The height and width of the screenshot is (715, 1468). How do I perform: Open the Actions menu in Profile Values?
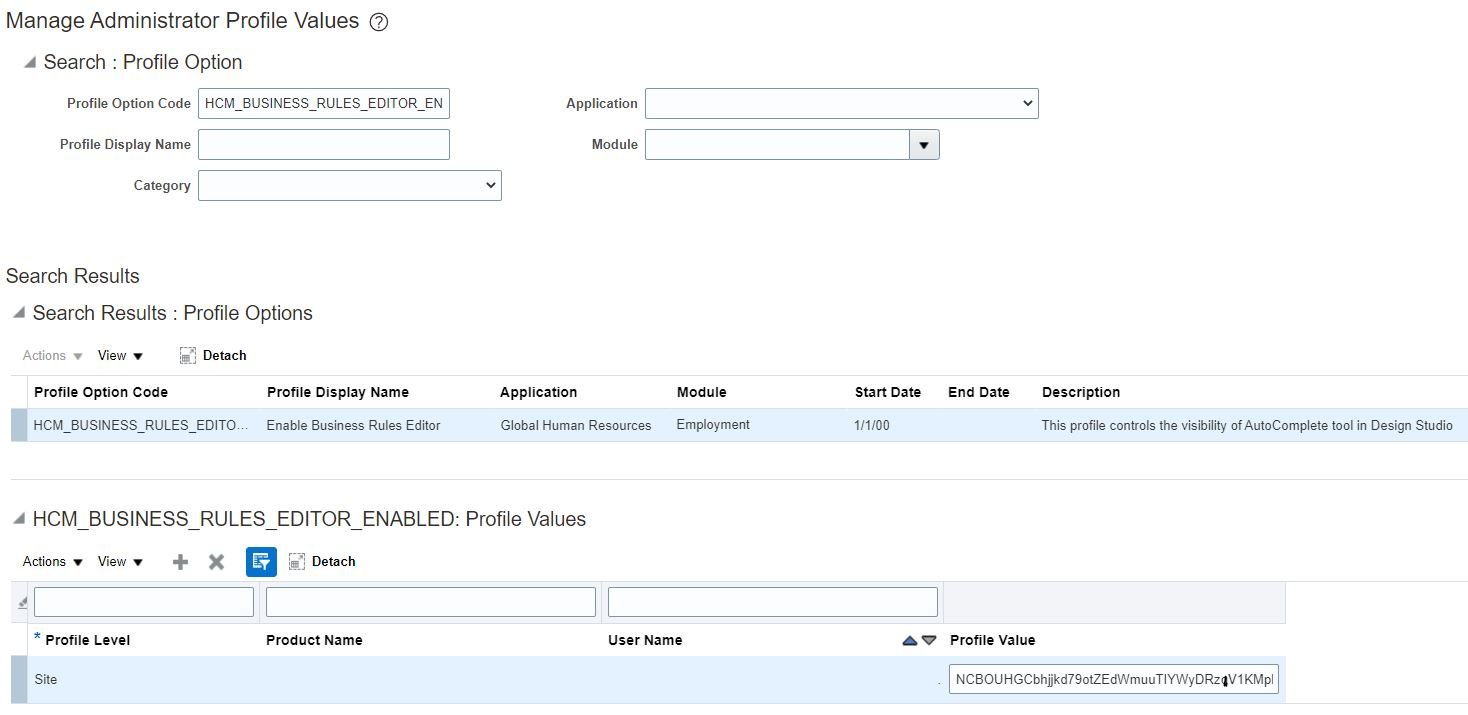[x=44, y=561]
